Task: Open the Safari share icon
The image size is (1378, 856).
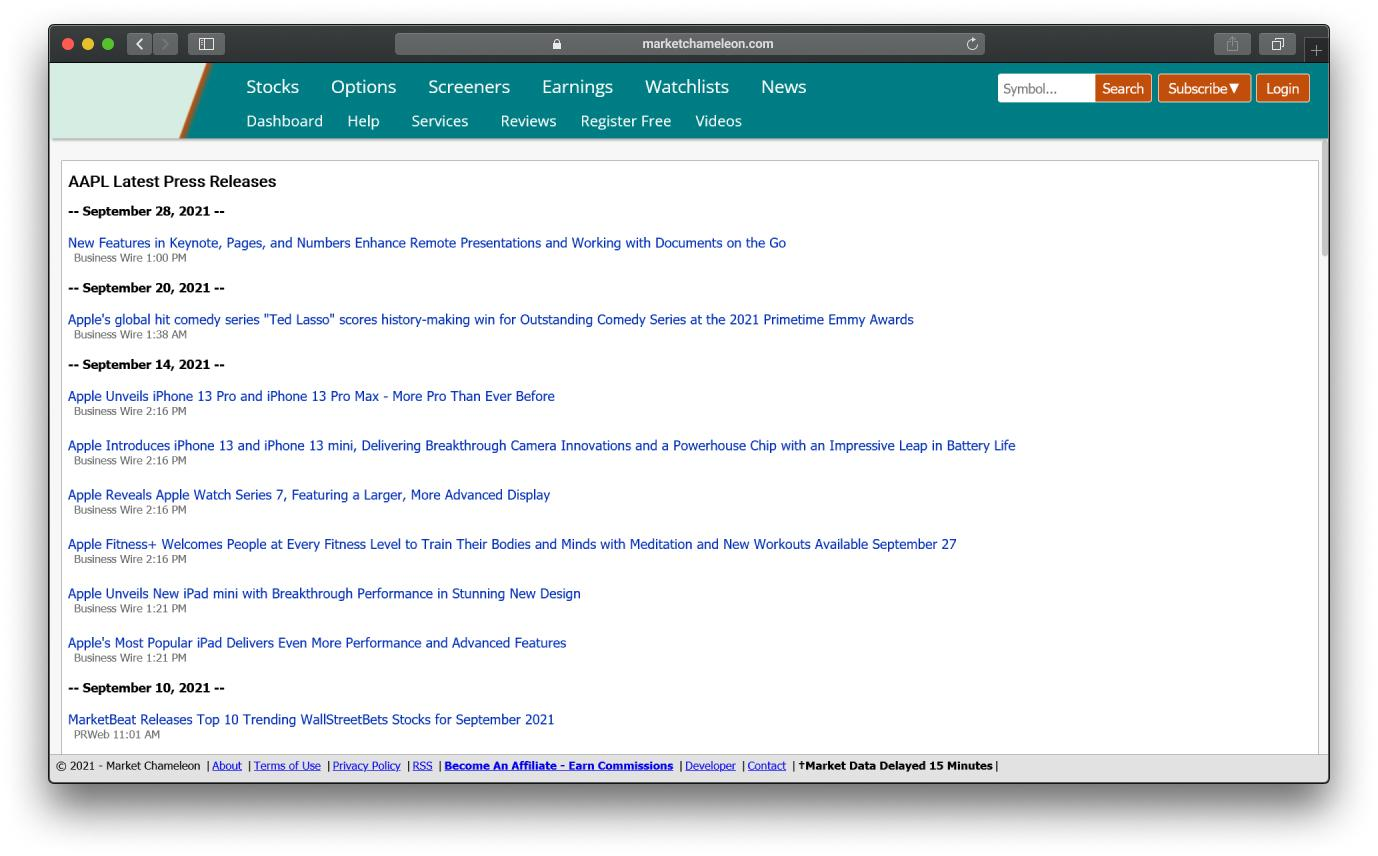Action: (x=1232, y=44)
